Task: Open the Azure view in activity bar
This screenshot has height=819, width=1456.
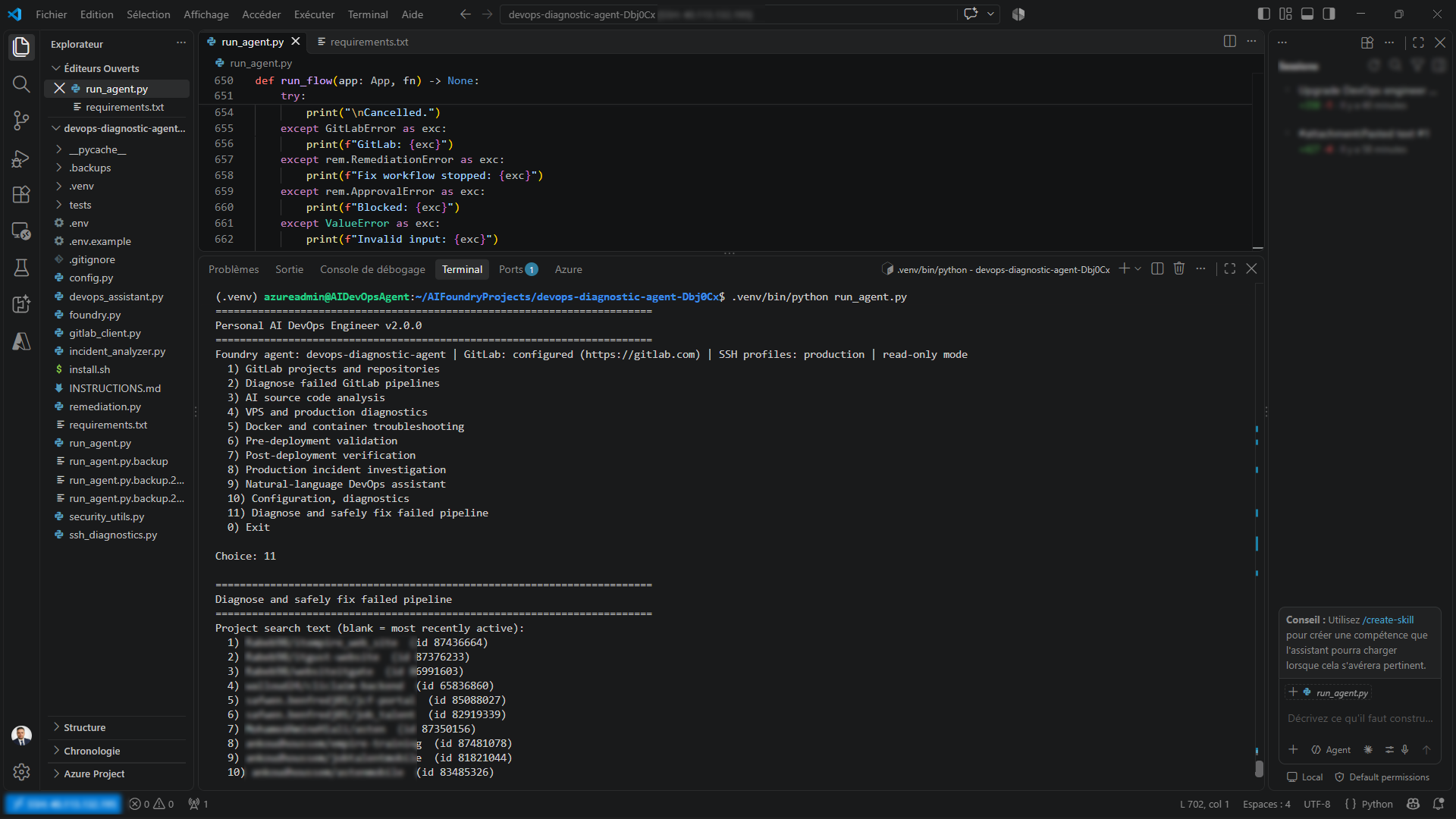Action: click(21, 341)
